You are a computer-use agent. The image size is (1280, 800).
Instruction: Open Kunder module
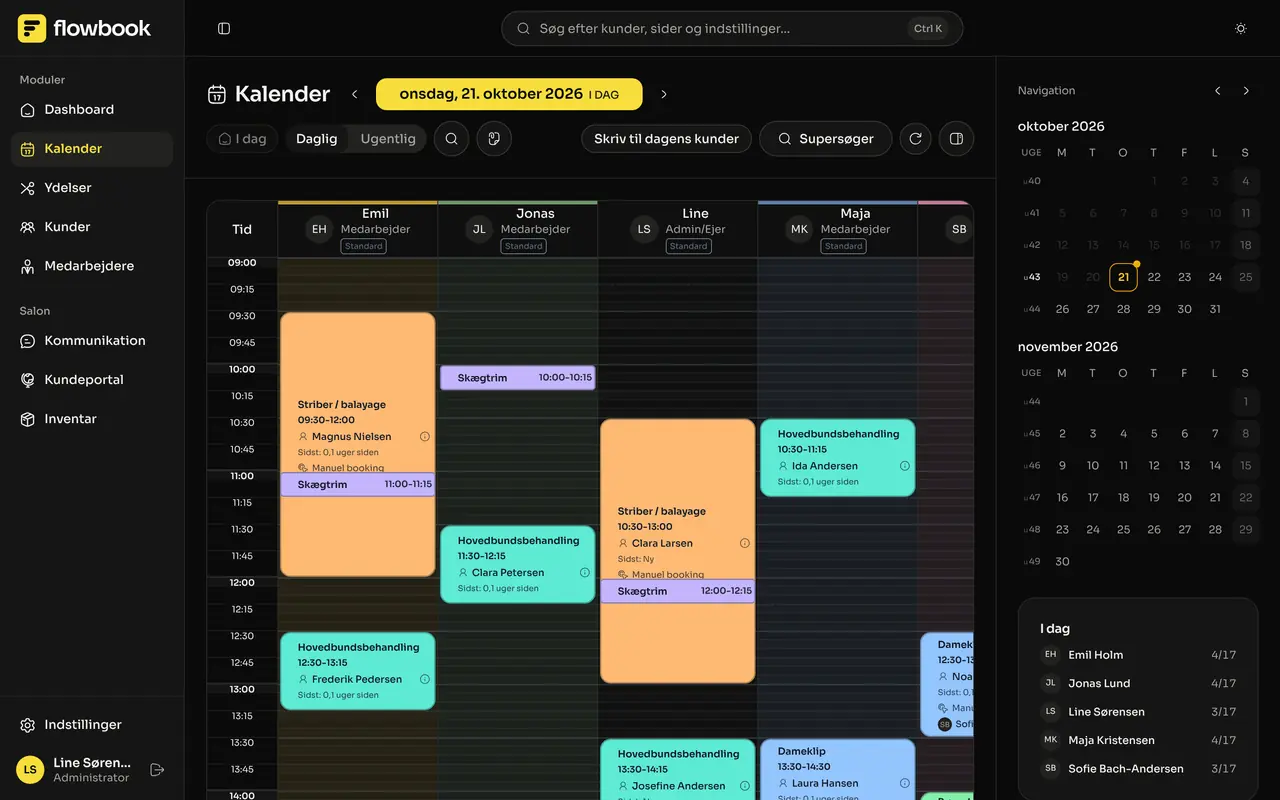pyautogui.click(x=92, y=227)
